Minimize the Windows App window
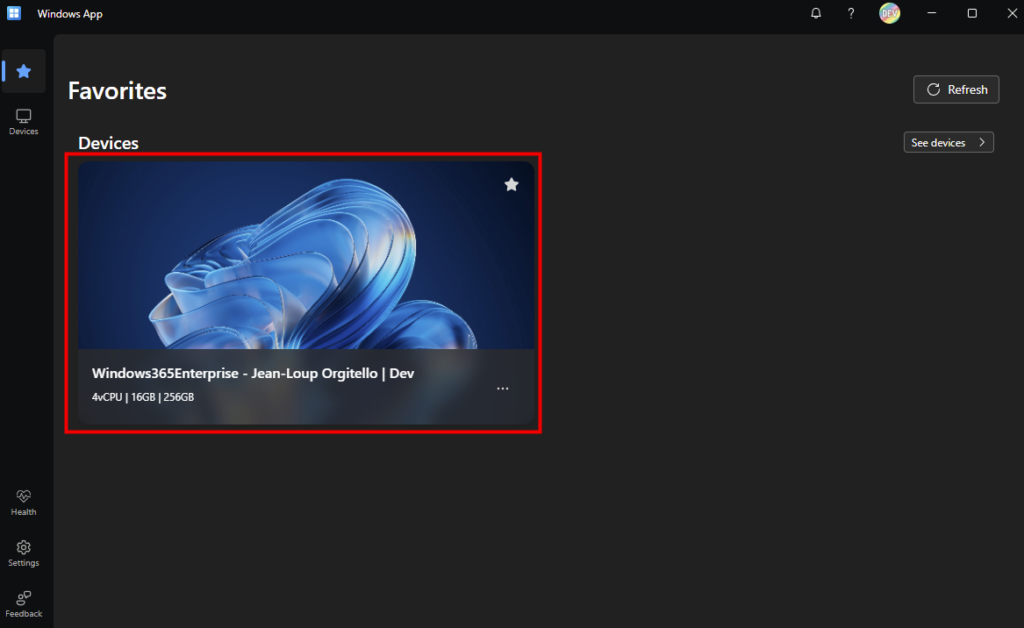This screenshot has height=628, width=1024. pyautogui.click(x=931, y=14)
